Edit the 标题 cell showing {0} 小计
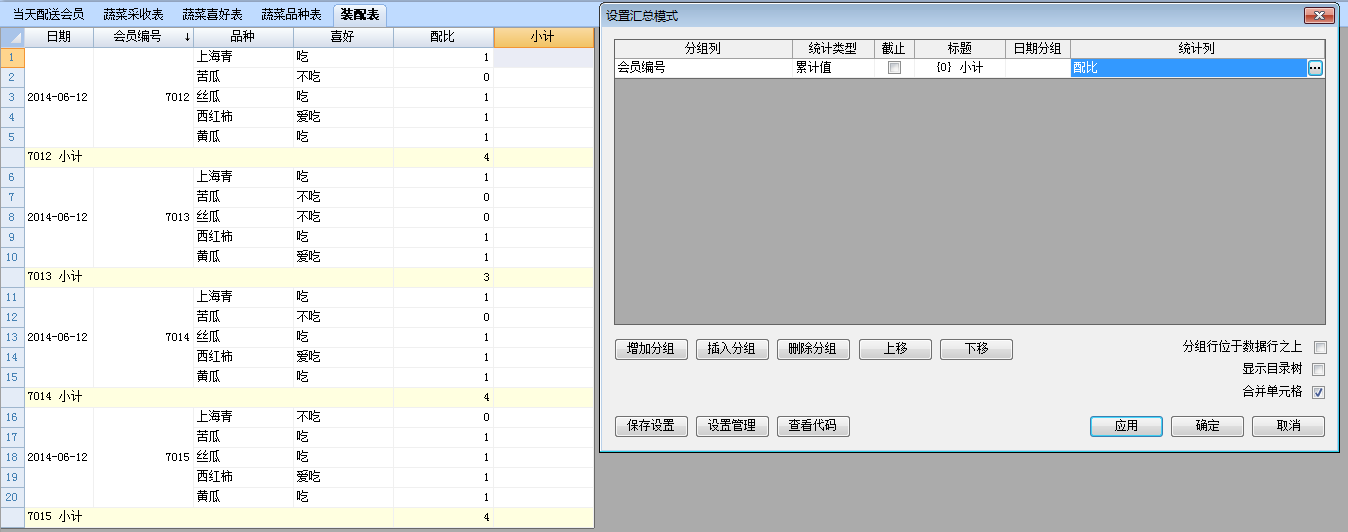This screenshot has height=532, width=1348. click(959, 68)
